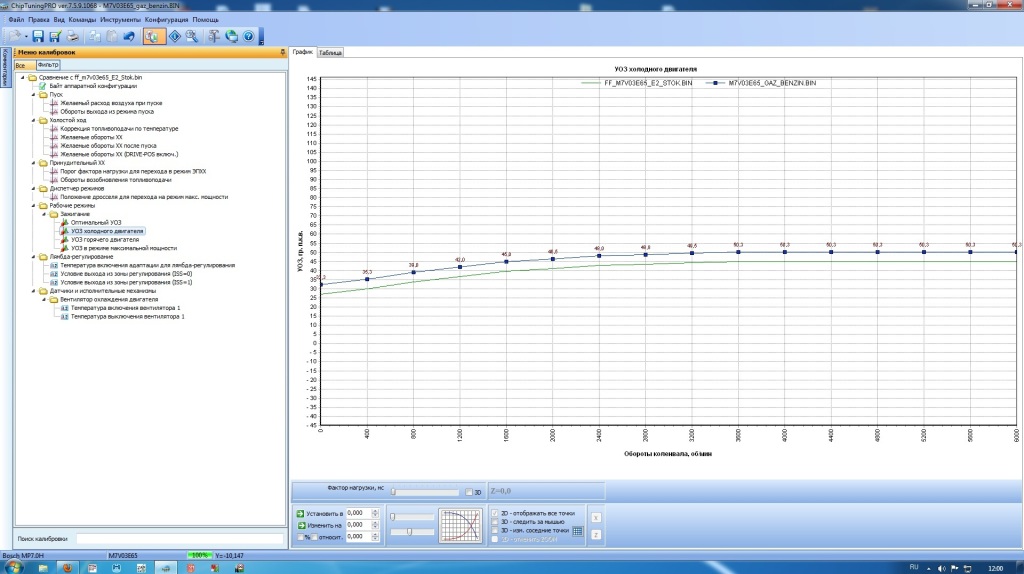
Task: Open the Файл menu
Action: pyautogui.click(x=16, y=20)
